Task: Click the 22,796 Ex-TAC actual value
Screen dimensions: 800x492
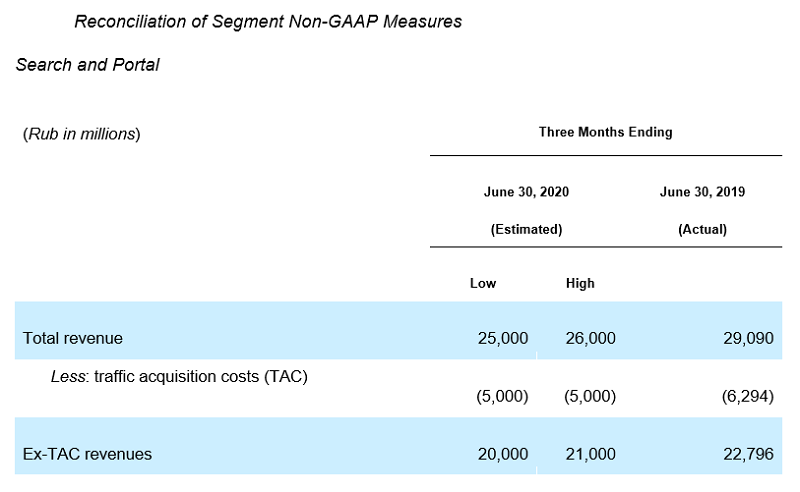Action: (x=748, y=454)
